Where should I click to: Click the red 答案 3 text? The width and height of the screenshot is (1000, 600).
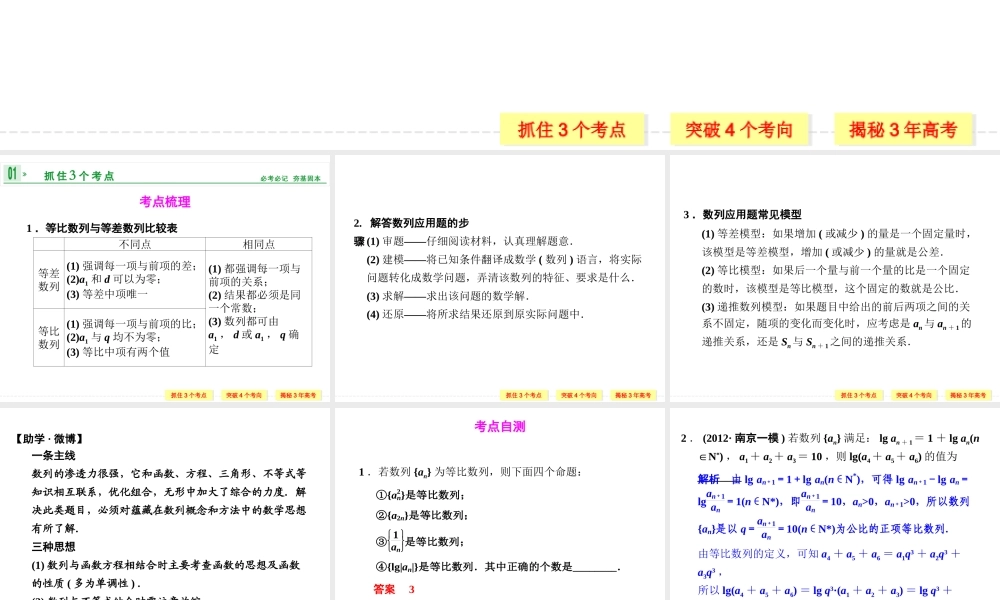pyautogui.click(x=393, y=589)
